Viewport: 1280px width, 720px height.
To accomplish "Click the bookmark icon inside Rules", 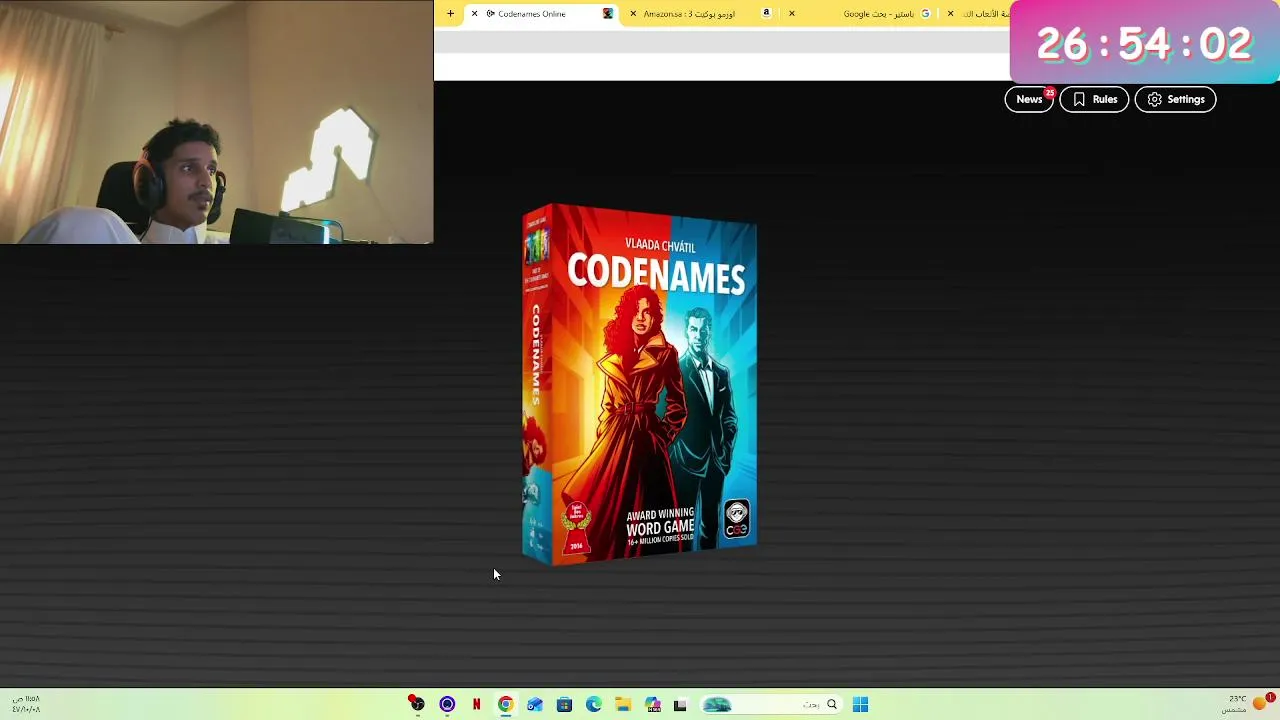I will [1079, 99].
